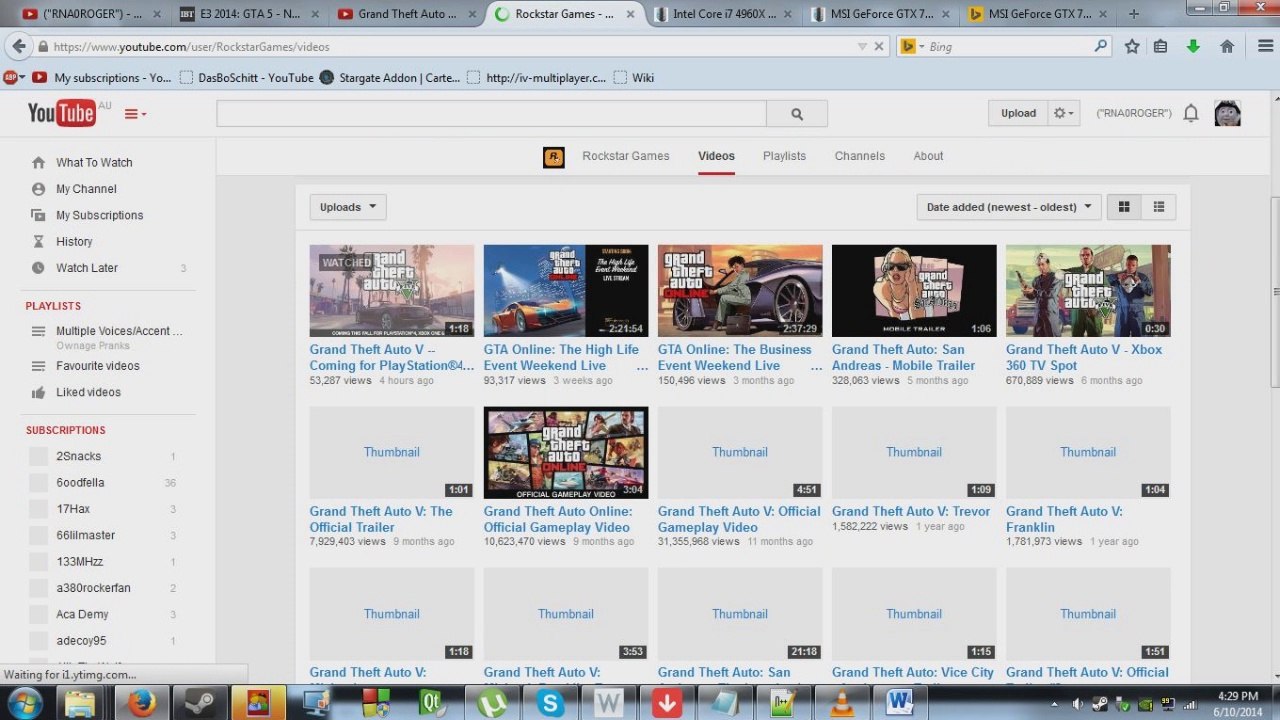Click the YouTube logo
The width and height of the screenshot is (1280, 720).
(x=62, y=113)
